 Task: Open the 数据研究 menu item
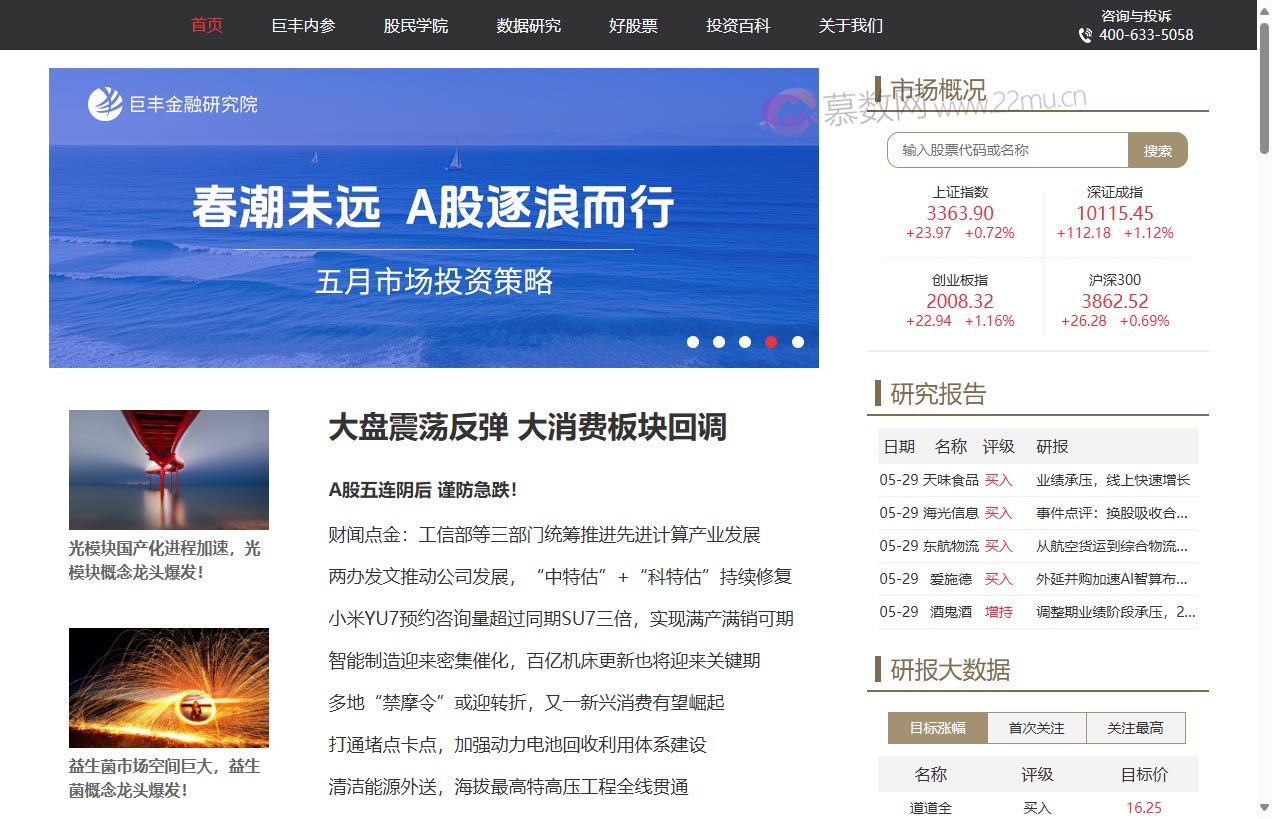pos(528,26)
